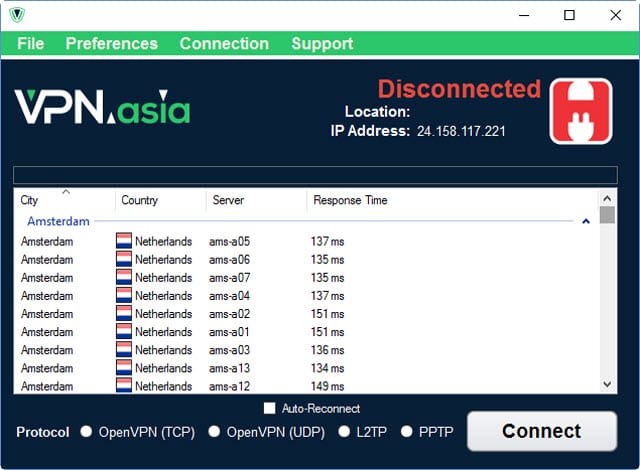640x470 pixels.
Task: Open the Preferences menu
Action: coord(111,43)
